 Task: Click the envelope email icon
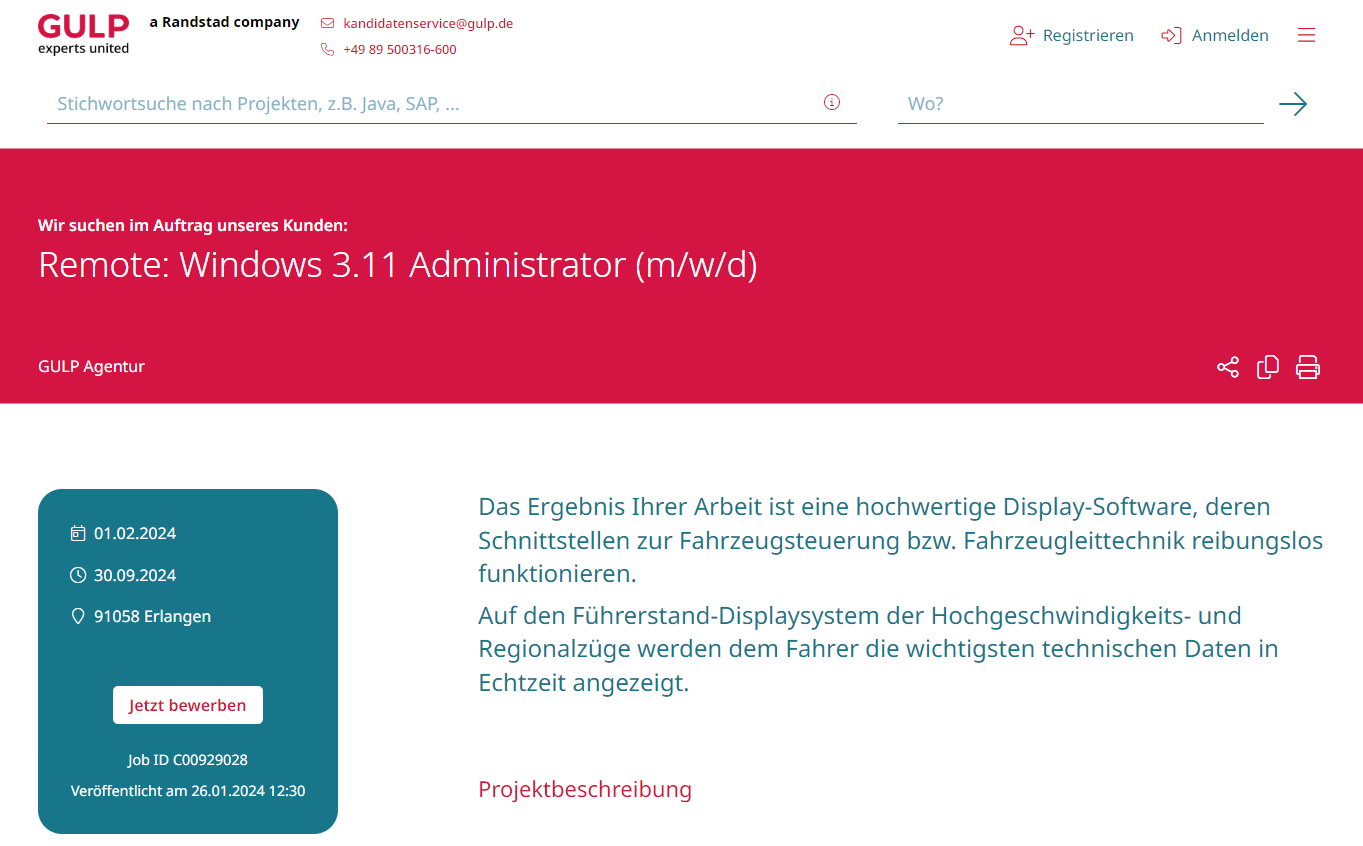327,23
